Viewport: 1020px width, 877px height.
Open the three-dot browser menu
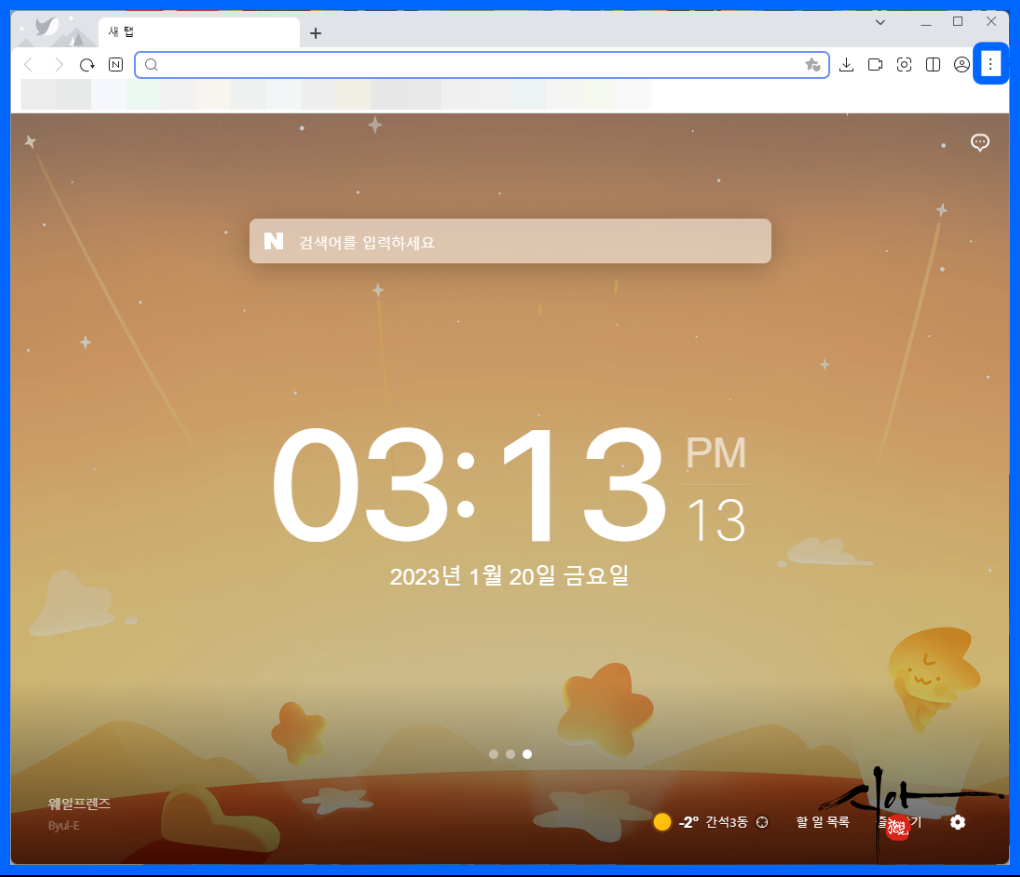point(990,64)
